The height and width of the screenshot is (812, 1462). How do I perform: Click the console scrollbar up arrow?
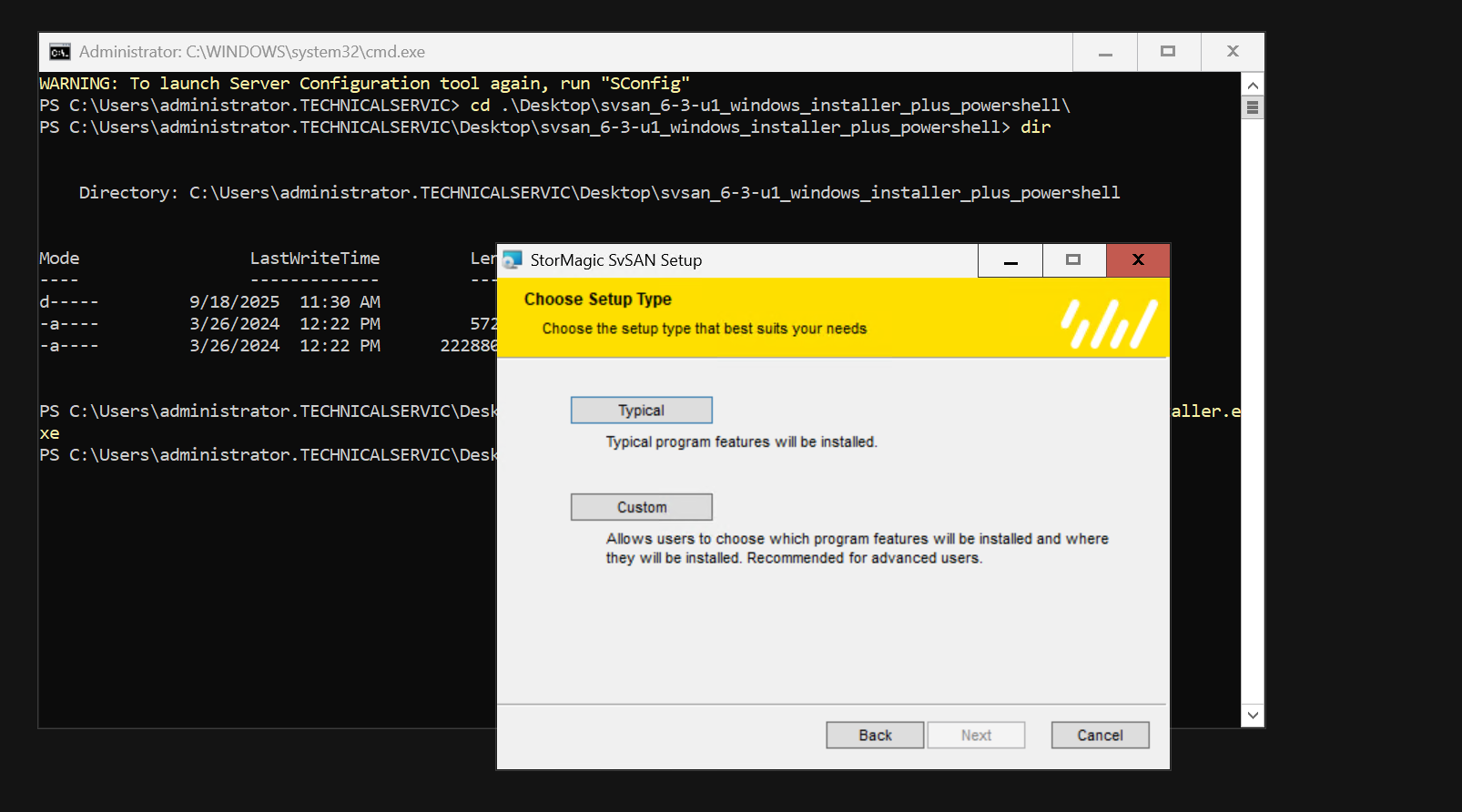[x=1253, y=85]
